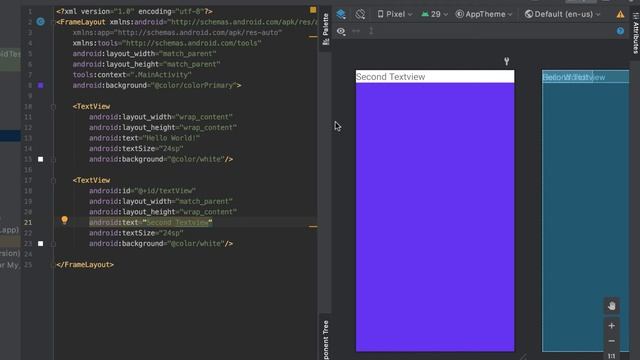The image size is (640, 360).
Task: Click "Second Textview" text in device preview
Action: click(x=391, y=77)
